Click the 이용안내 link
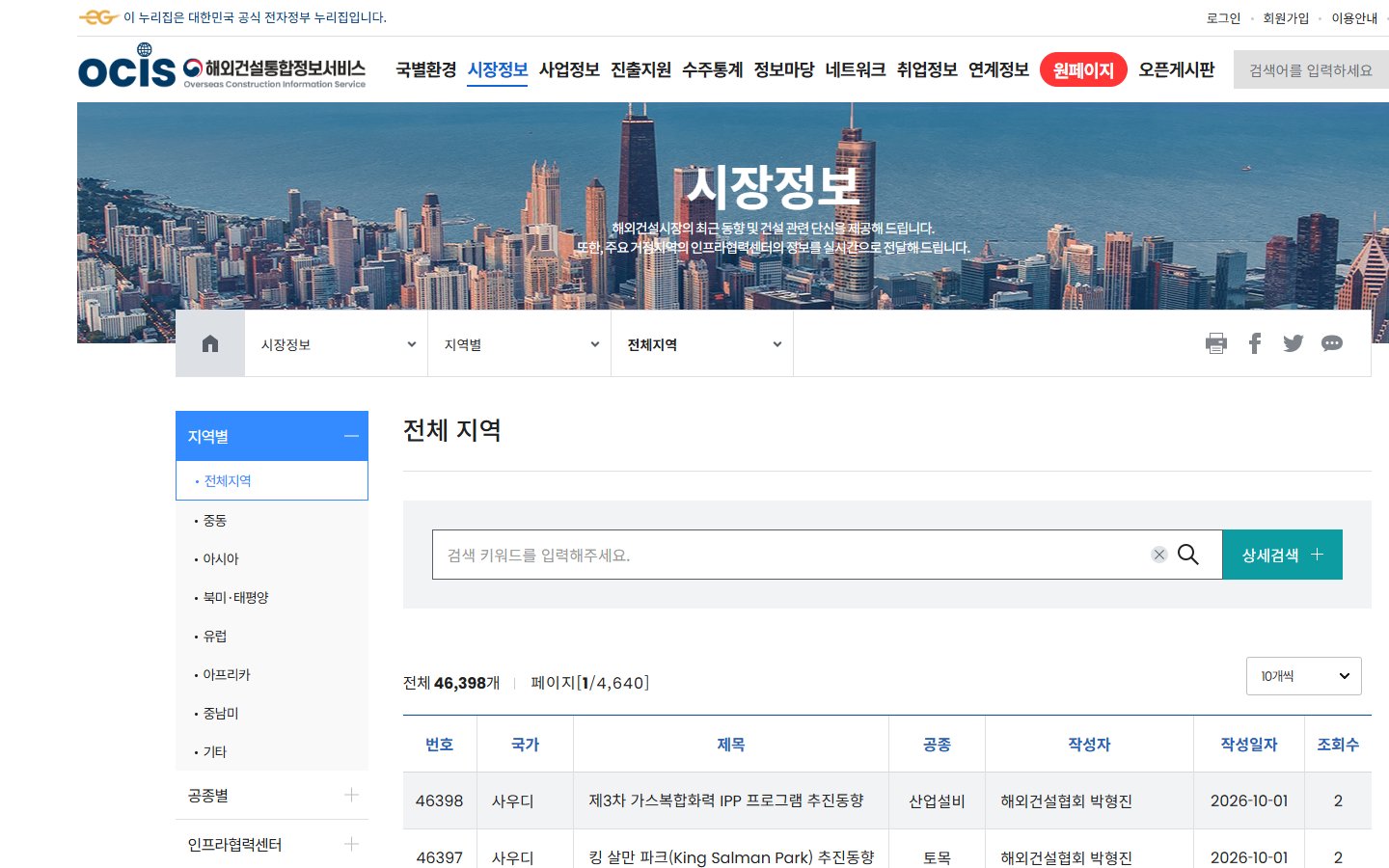The height and width of the screenshot is (868, 1389). click(x=1354, y=18)
